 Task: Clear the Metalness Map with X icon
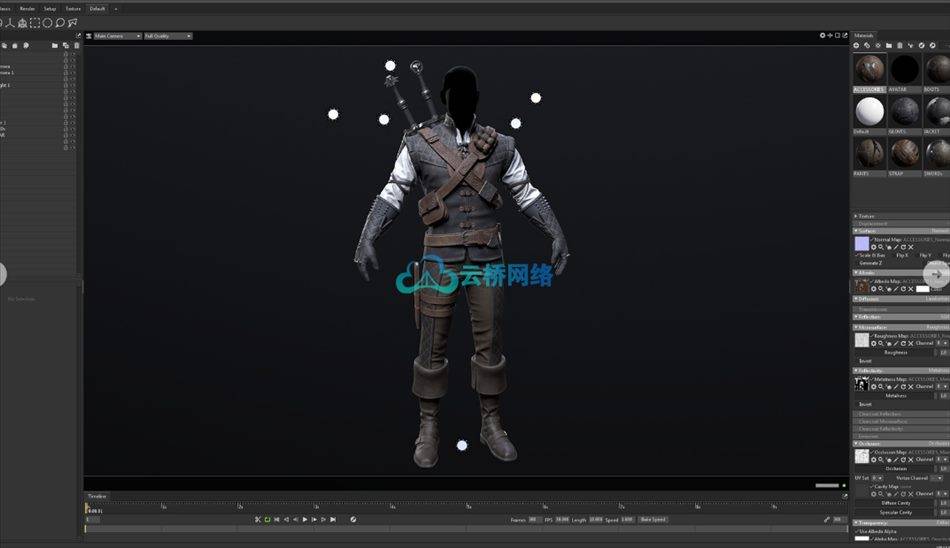[911, 387]
